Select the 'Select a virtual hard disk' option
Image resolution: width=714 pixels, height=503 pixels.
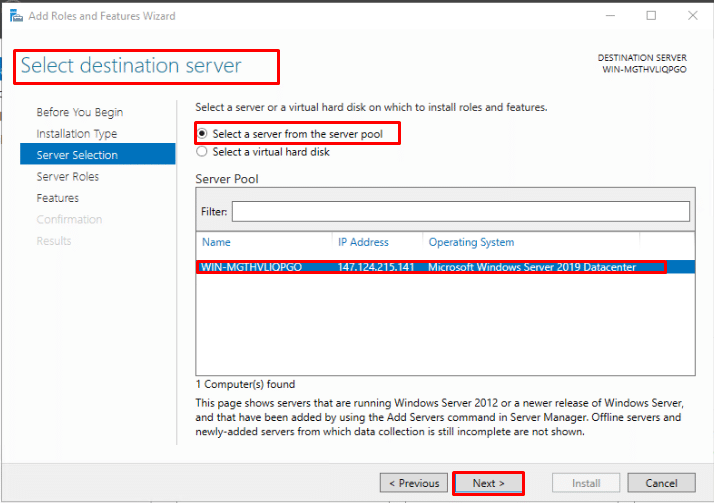click(203, 152)
